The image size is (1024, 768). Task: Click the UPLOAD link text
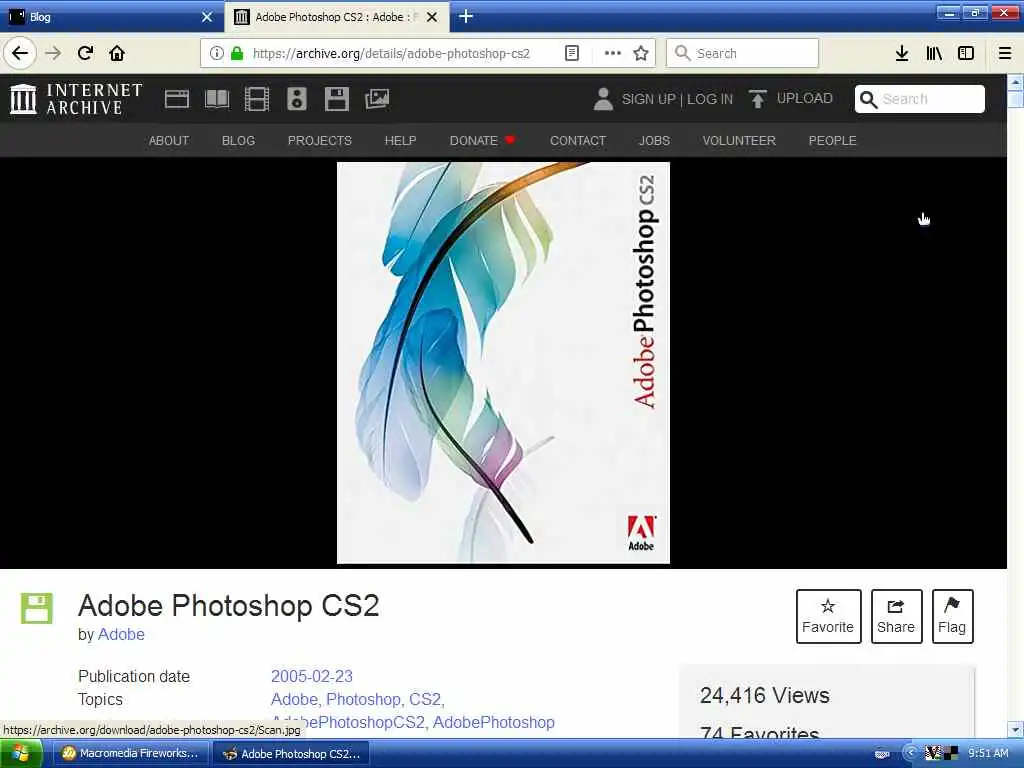tap(805, 99)
